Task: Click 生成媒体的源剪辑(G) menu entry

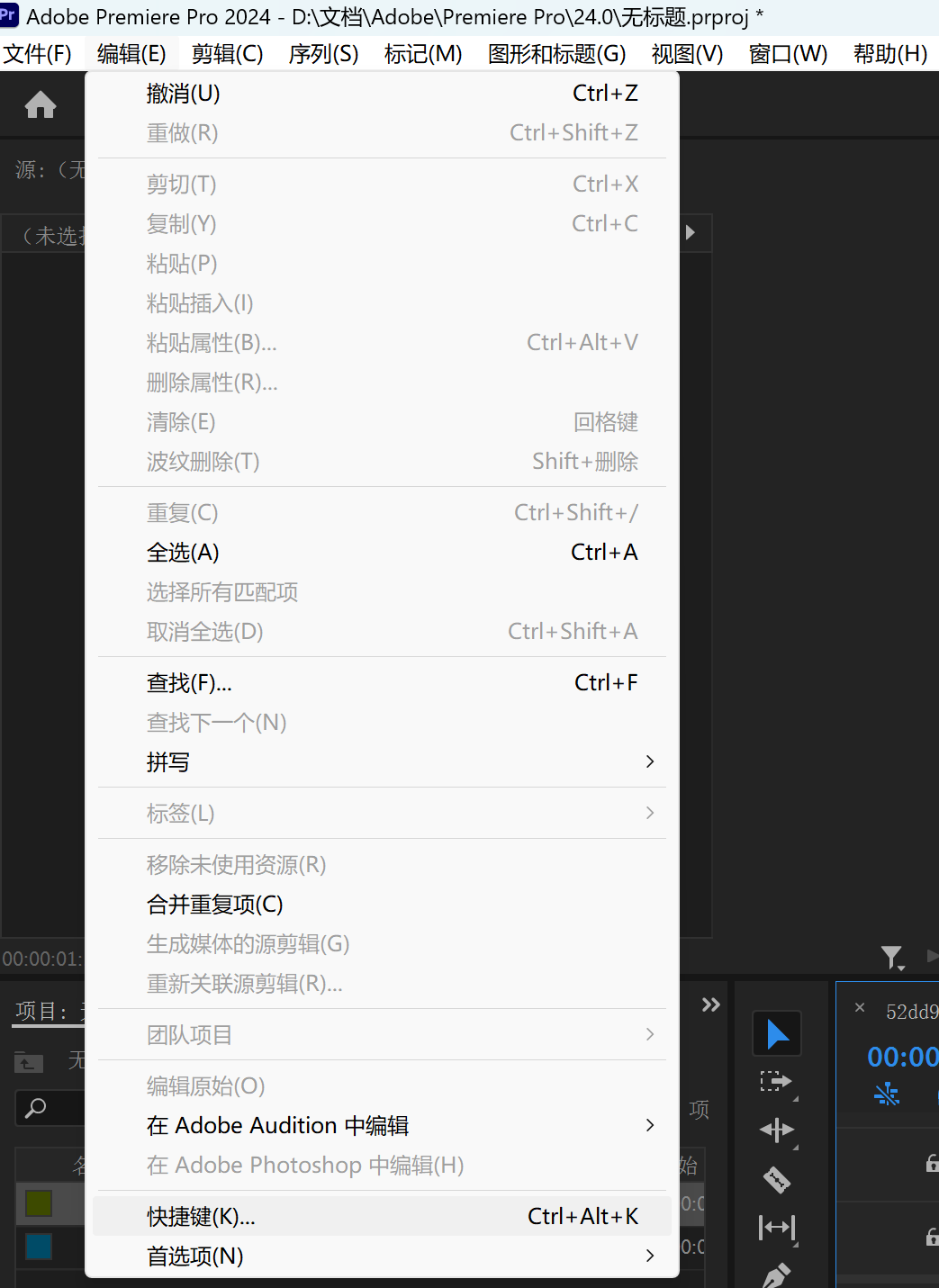Action: [382, 944]
